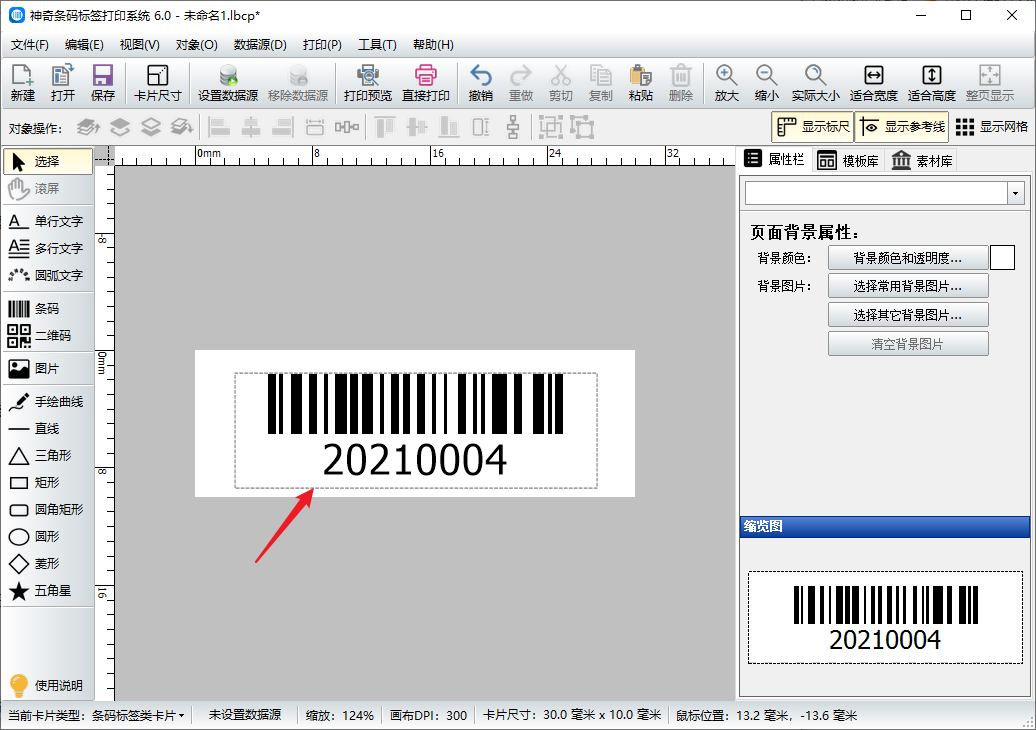
Task: Save the label with 保存 icon
Action: click(x=102, y=83)
